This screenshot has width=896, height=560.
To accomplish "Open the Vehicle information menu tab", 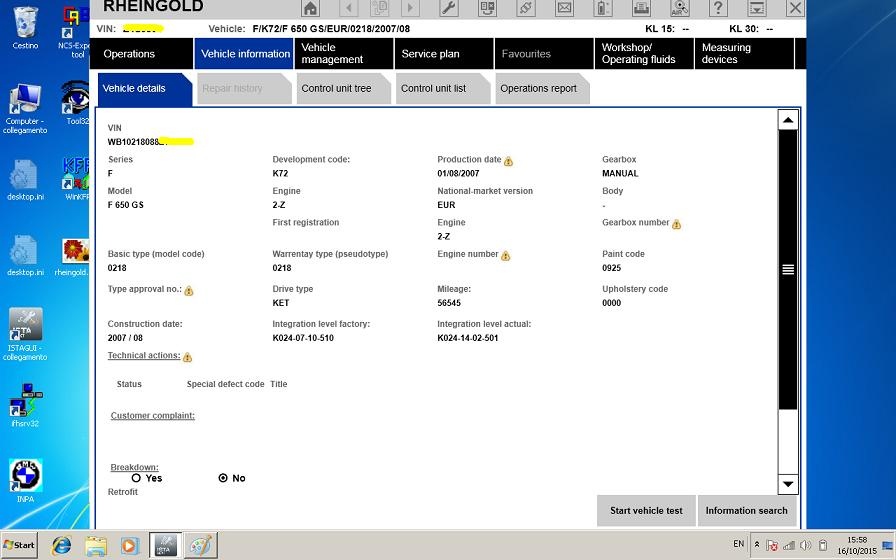I will point(244,54).
